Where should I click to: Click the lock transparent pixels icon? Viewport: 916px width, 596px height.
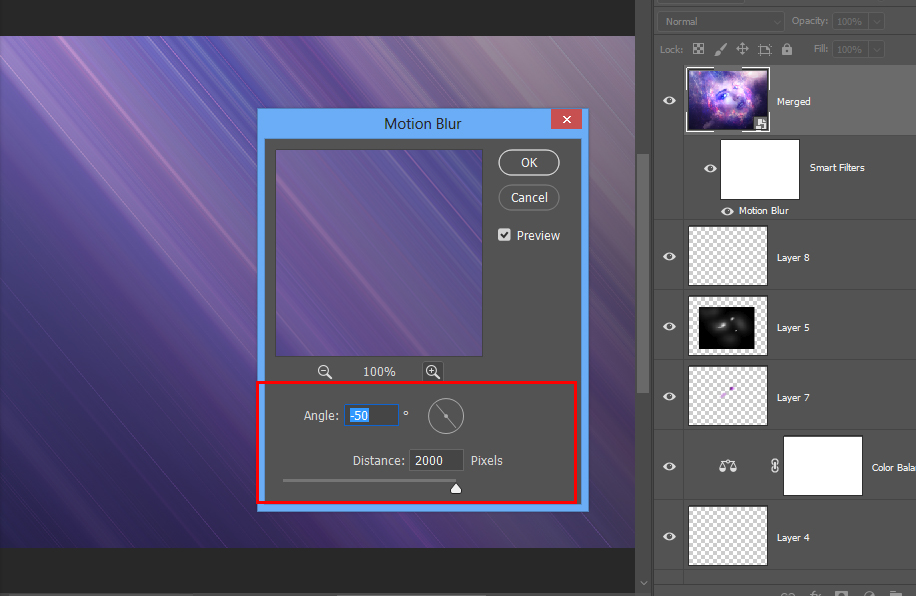pyautogui.click(x=698, y=49)
